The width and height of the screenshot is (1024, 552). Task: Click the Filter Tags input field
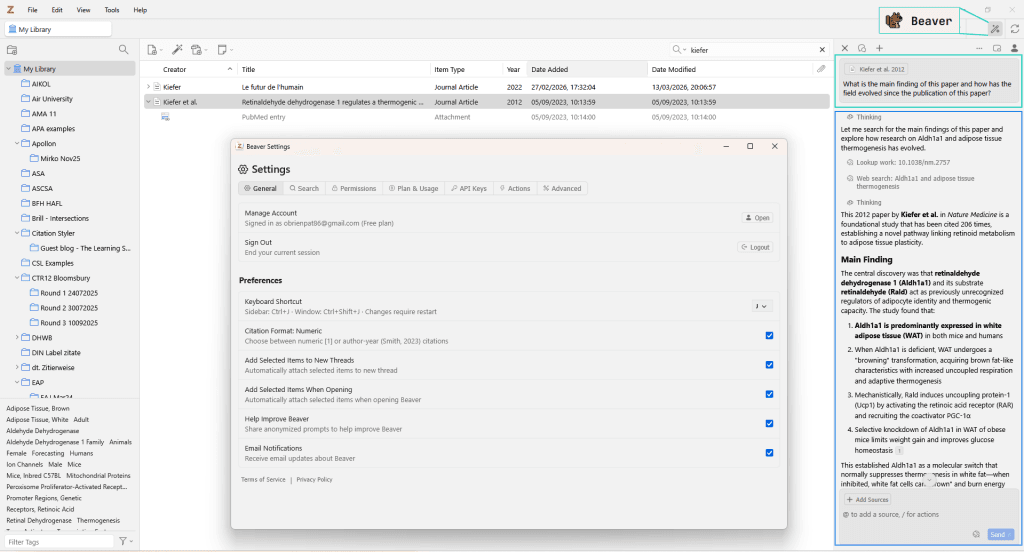pyautogui.click(x=59, y=542)
